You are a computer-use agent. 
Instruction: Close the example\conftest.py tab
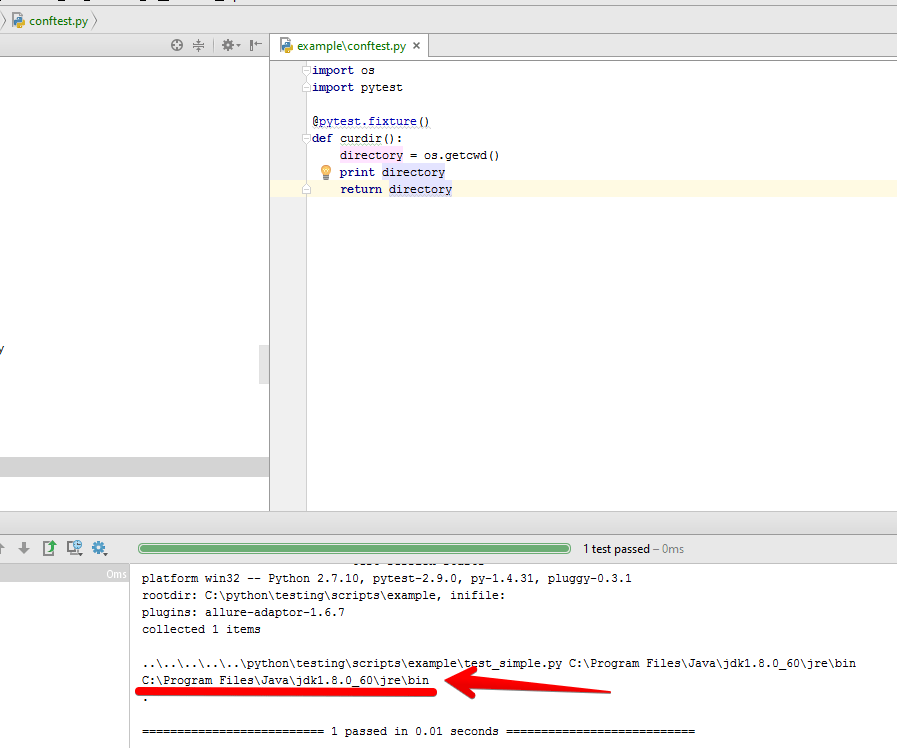416,46
